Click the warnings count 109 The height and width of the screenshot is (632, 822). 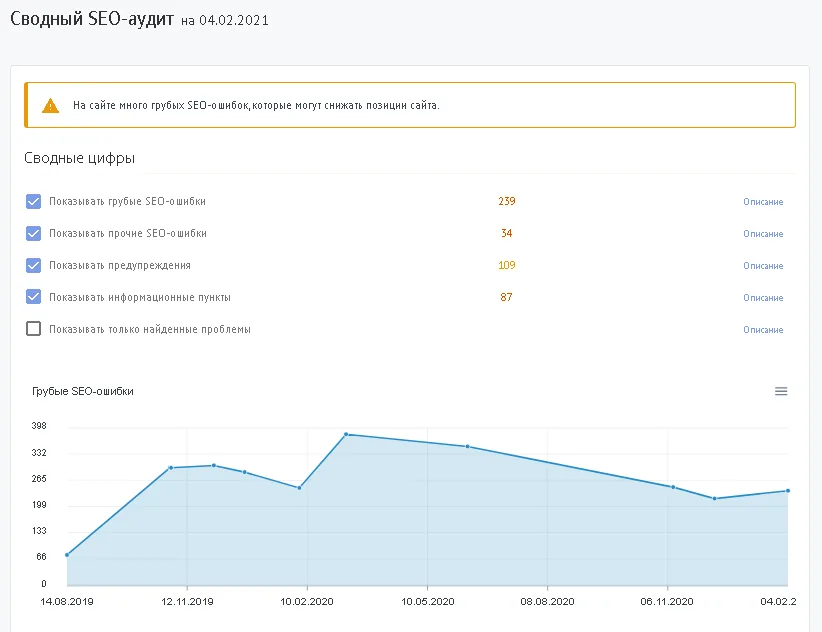coord(506,265)
